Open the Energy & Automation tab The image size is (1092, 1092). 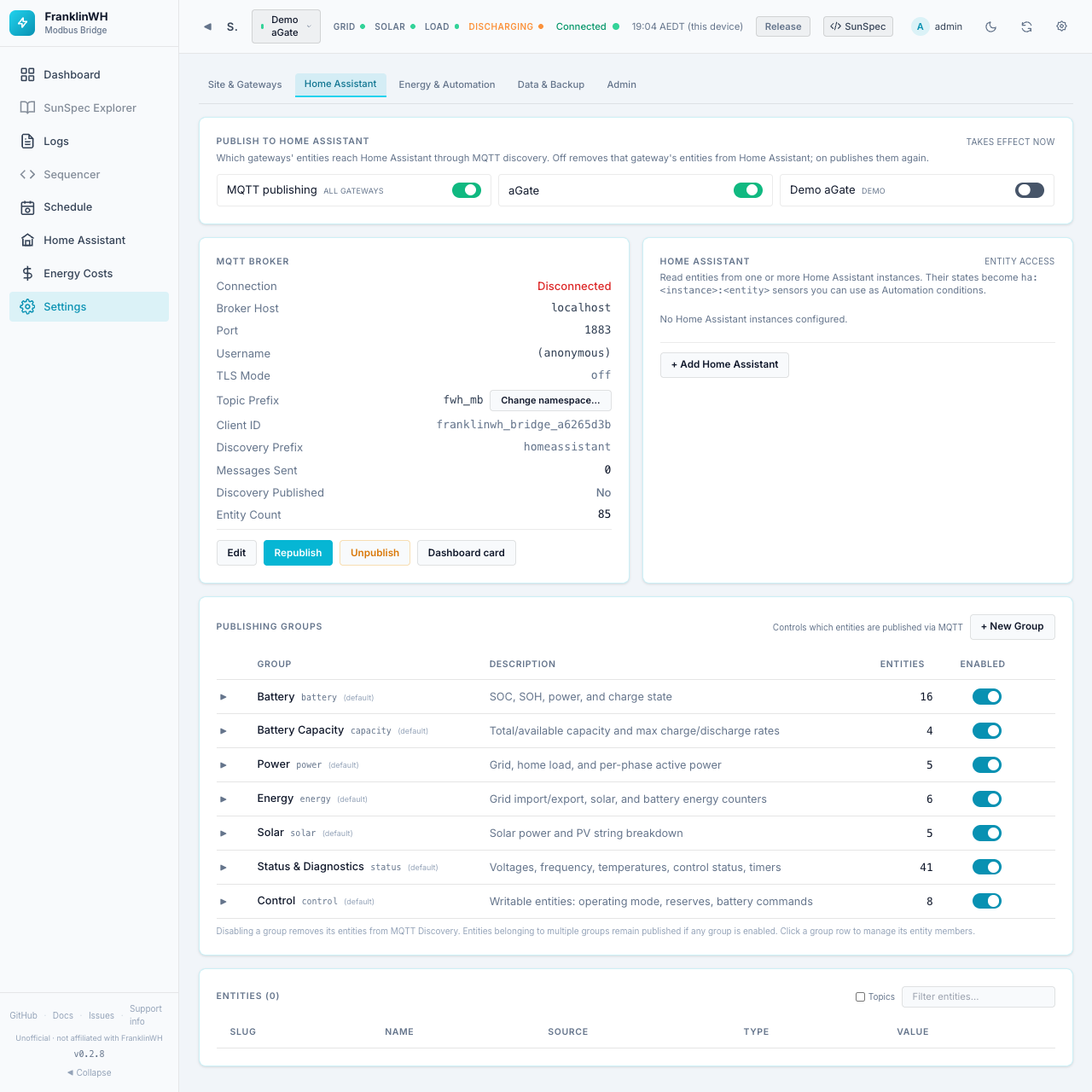[x=447, y=84]
